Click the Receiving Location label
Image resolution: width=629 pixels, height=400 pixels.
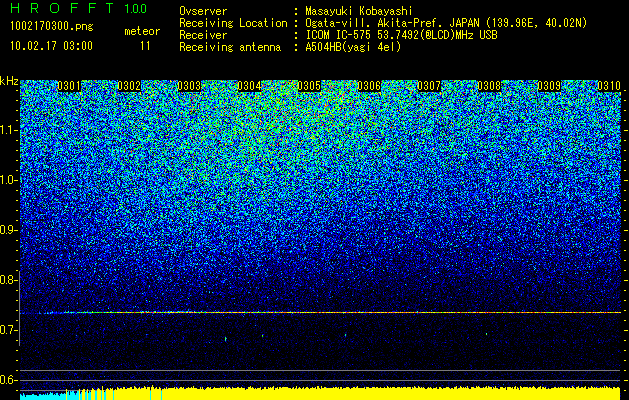click(x=233, y=23)
